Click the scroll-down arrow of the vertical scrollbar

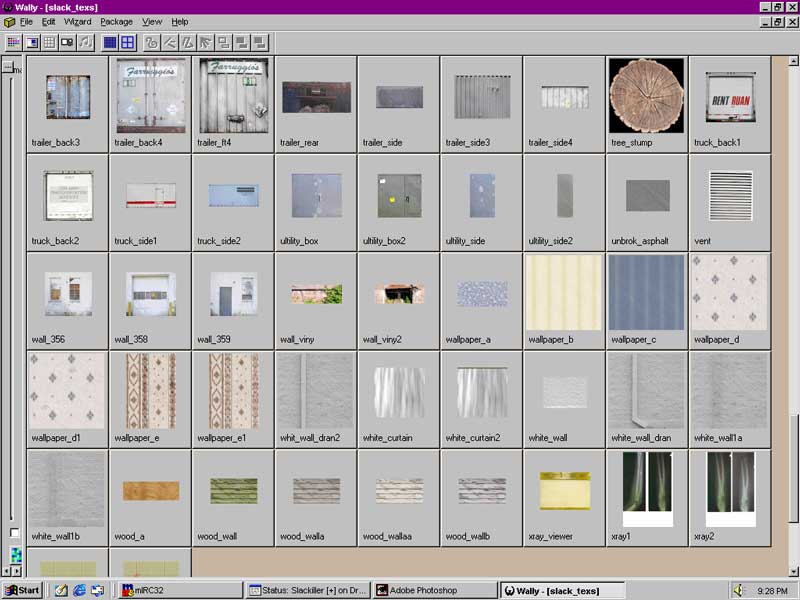point(793,570)
